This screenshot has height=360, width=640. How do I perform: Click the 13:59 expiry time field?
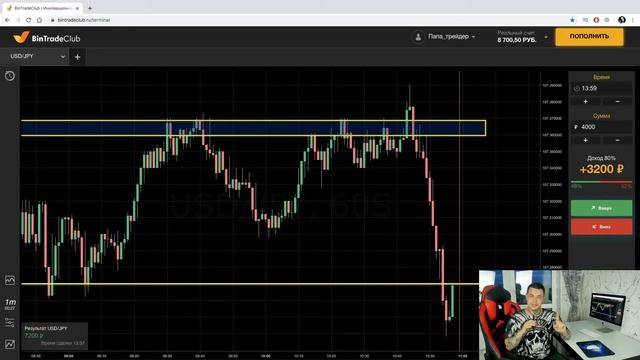pyautogui.click(x=601, y=88)
